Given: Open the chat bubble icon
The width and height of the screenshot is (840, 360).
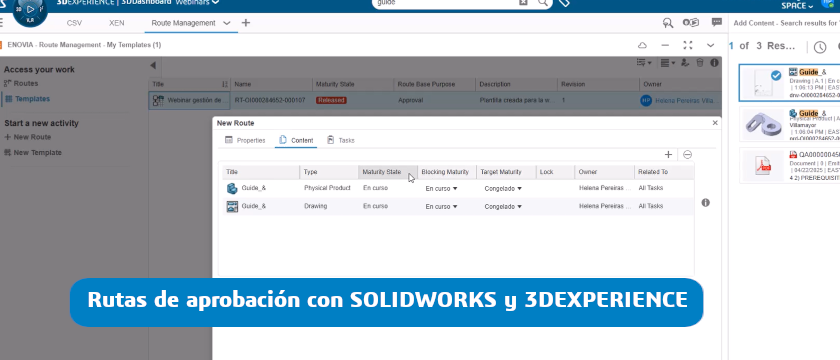Looking at the screenshot, I should (716, 22).
